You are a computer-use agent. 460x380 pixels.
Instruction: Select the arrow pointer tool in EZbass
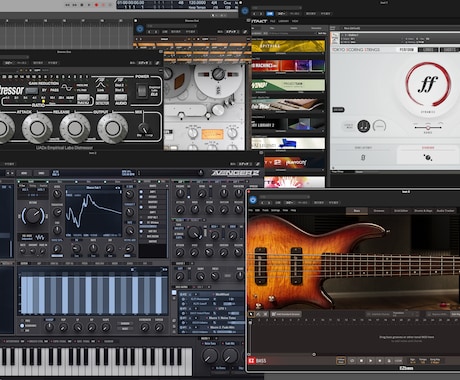252,314
